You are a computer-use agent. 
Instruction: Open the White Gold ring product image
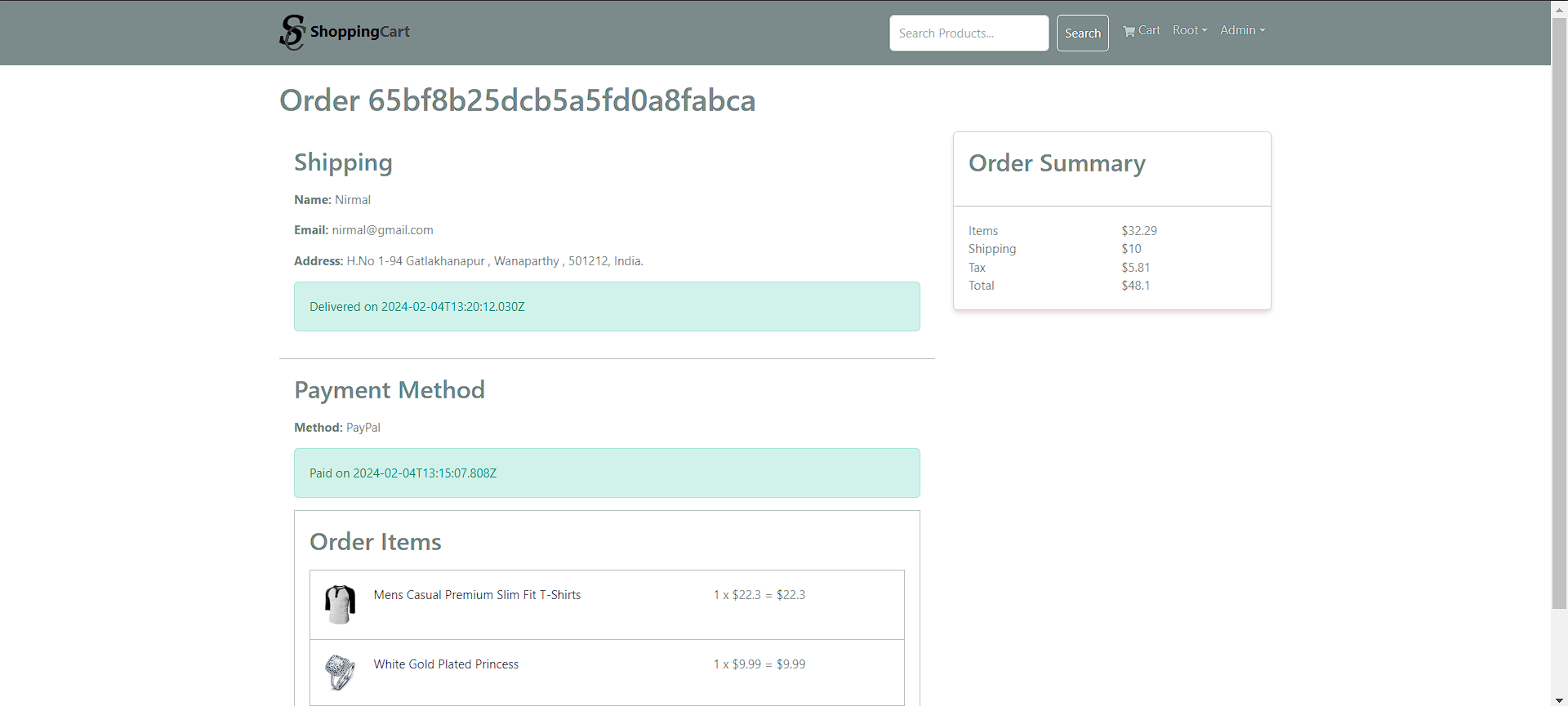tap(340, 673)
